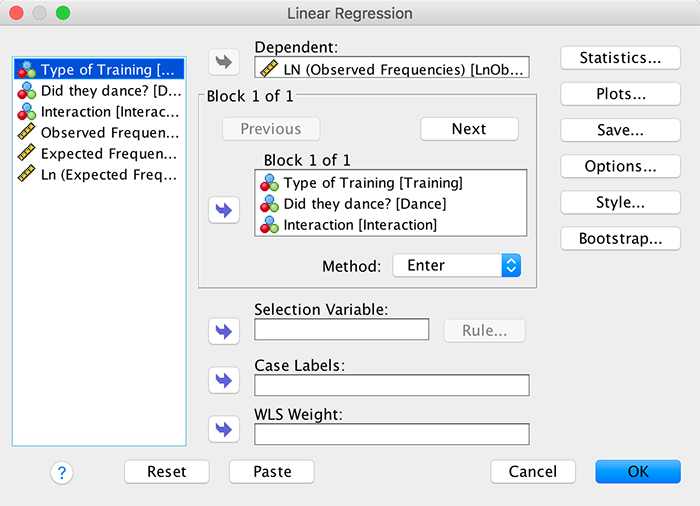Confirm the regression with OK
Image resolution: width=700 pixels, height=506 pixels.
(637, 472)
